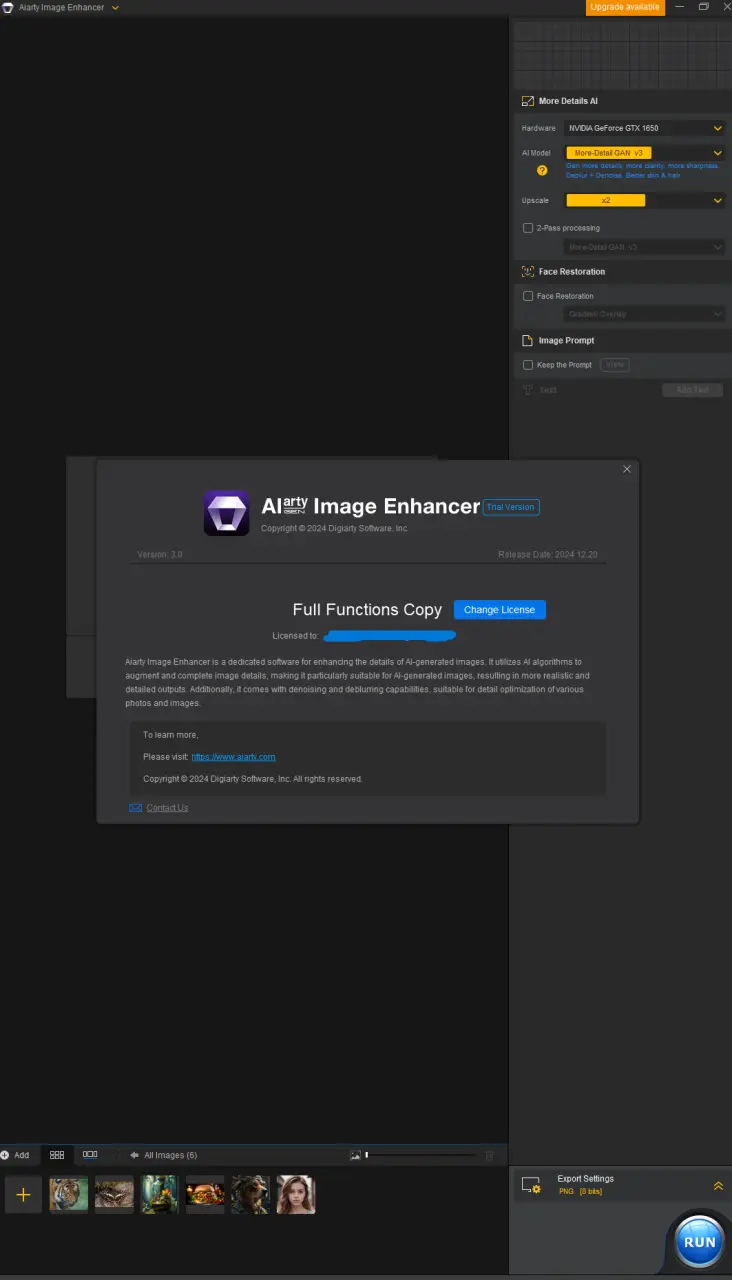Click the yellow help question mark icon
The image size is (732, 1280).
pos(542,170)
